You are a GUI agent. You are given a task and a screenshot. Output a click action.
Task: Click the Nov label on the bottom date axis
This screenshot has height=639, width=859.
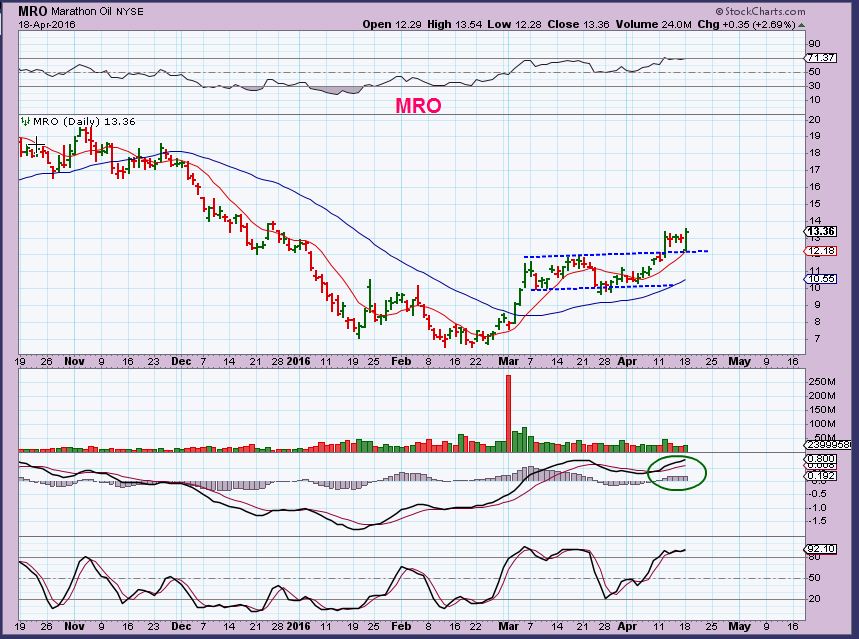75,626
